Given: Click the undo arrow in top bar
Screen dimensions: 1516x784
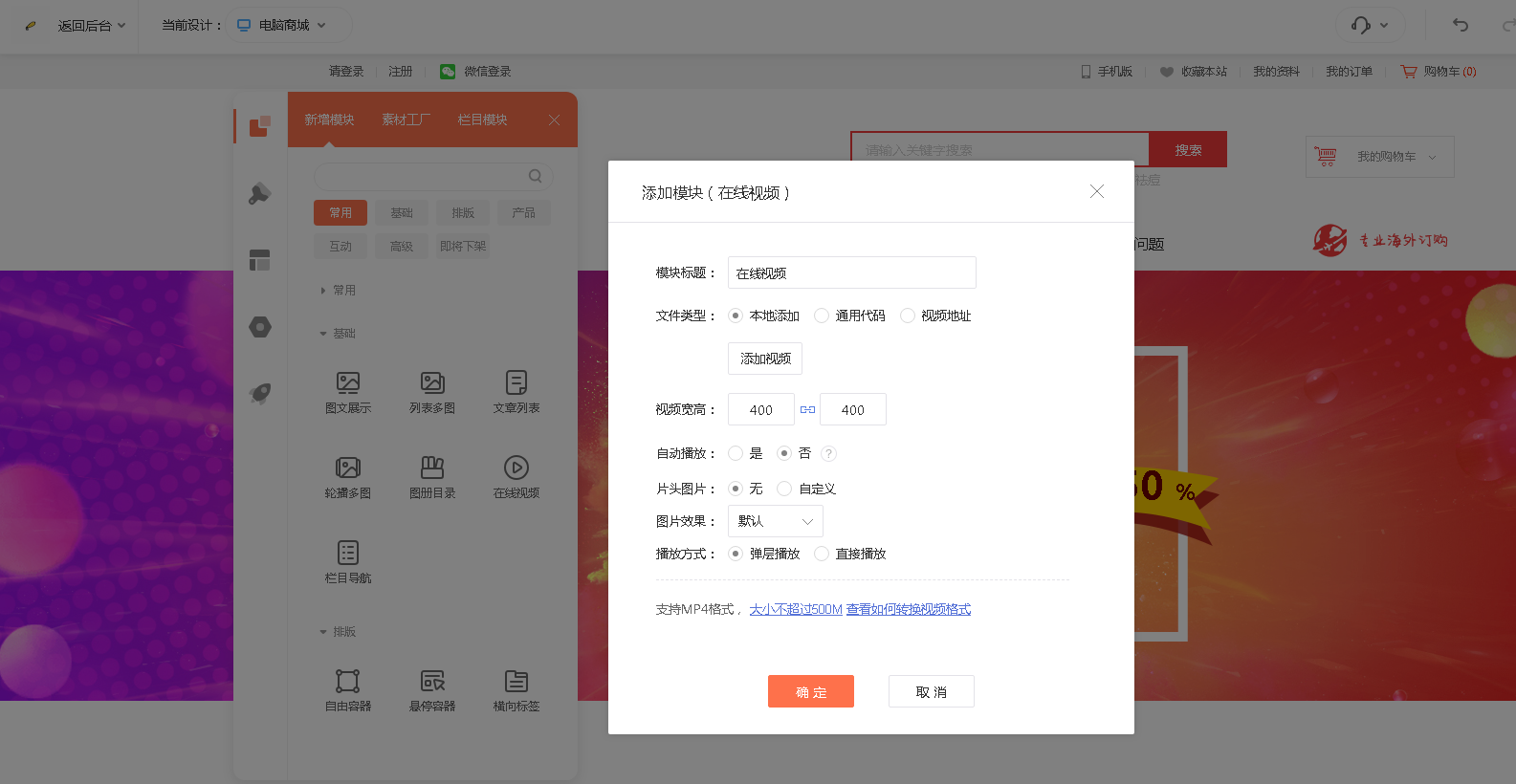Looking at the screenshot, I should tap(1461, 25).
